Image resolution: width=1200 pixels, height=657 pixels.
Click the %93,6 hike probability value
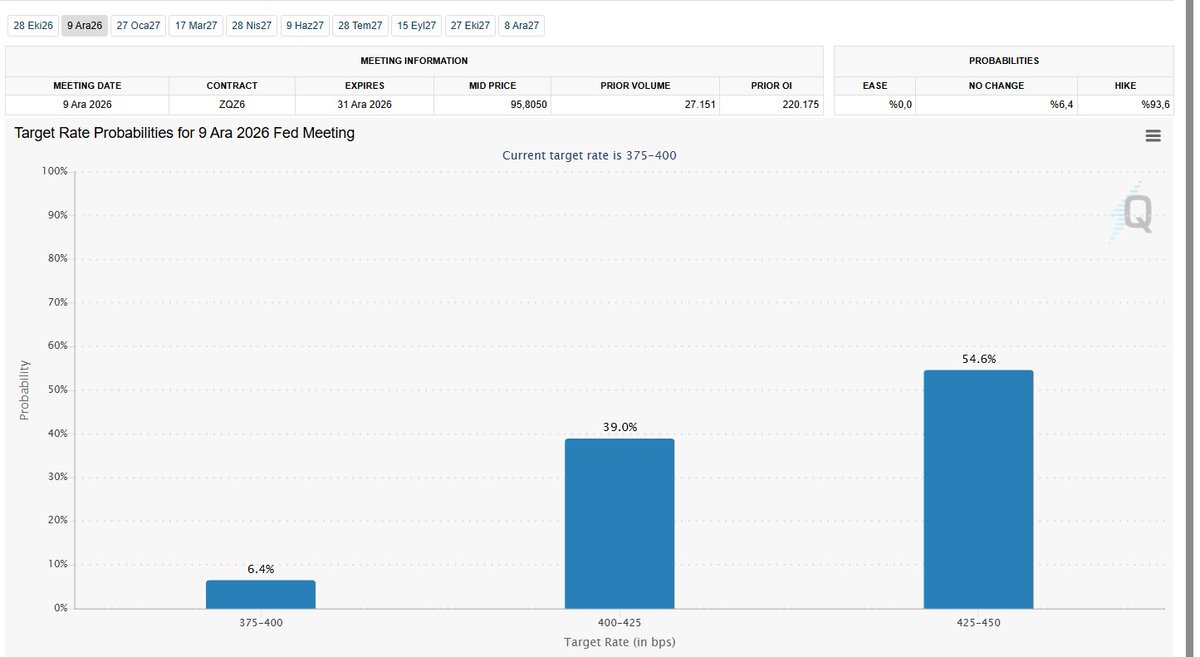1155,105
